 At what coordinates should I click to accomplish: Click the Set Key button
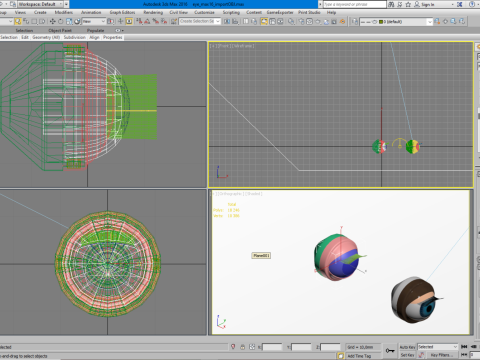(x=407, y=355)
